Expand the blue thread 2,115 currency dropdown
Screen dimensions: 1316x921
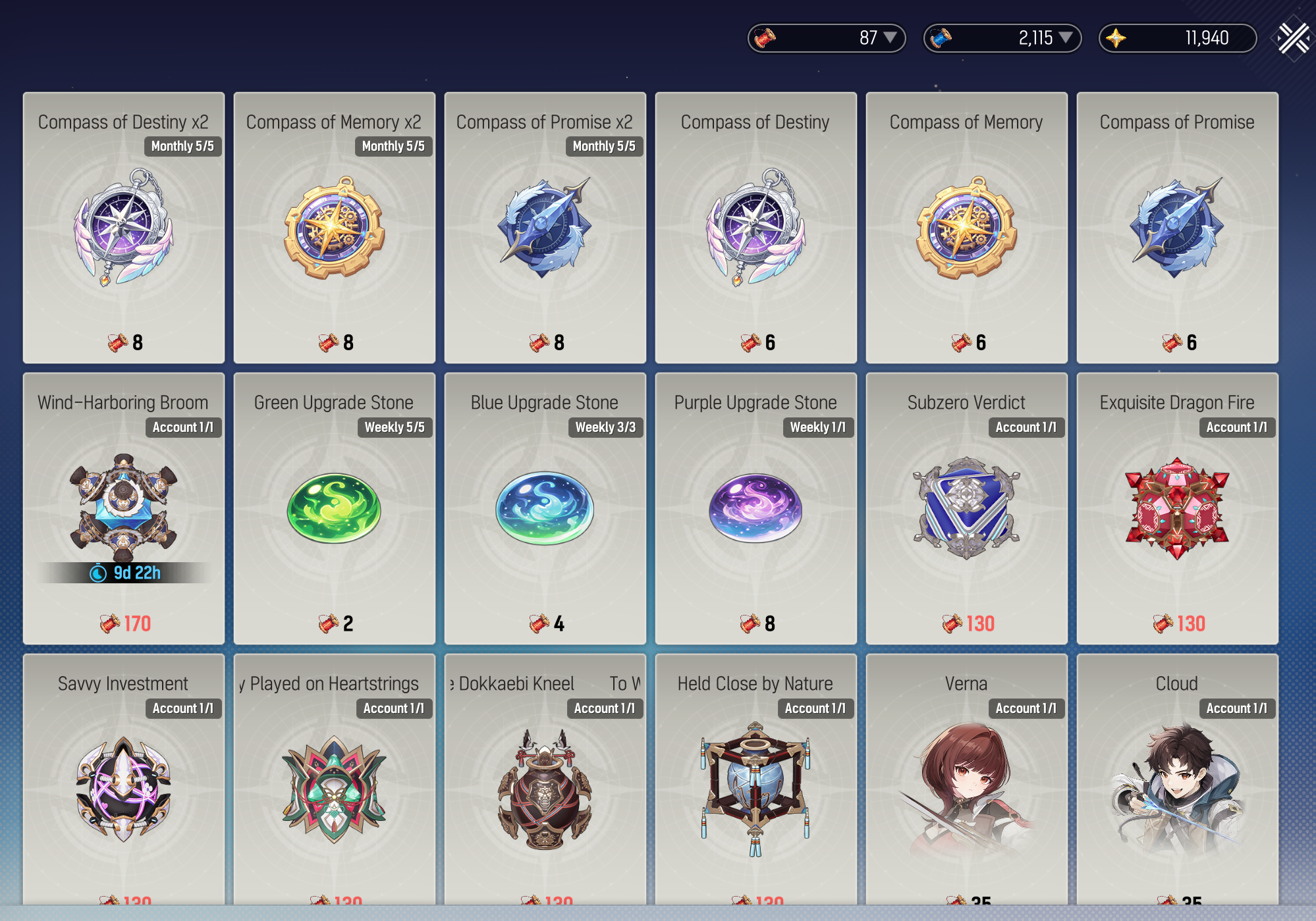coord(1066,38)
